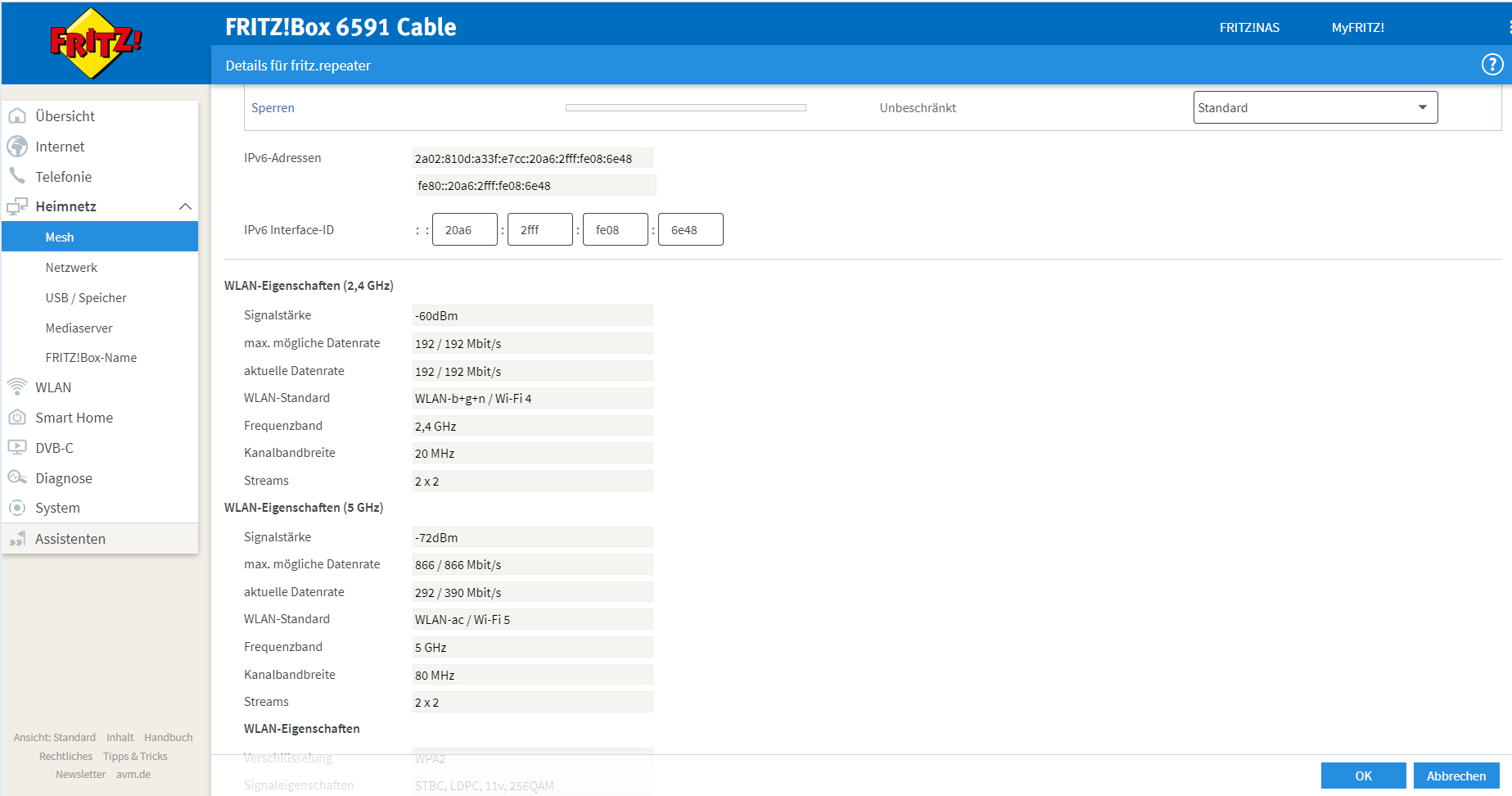This screenshot has width=1512, height=796.
Task: Open Handbuch footer link
Action: [169, 737]
